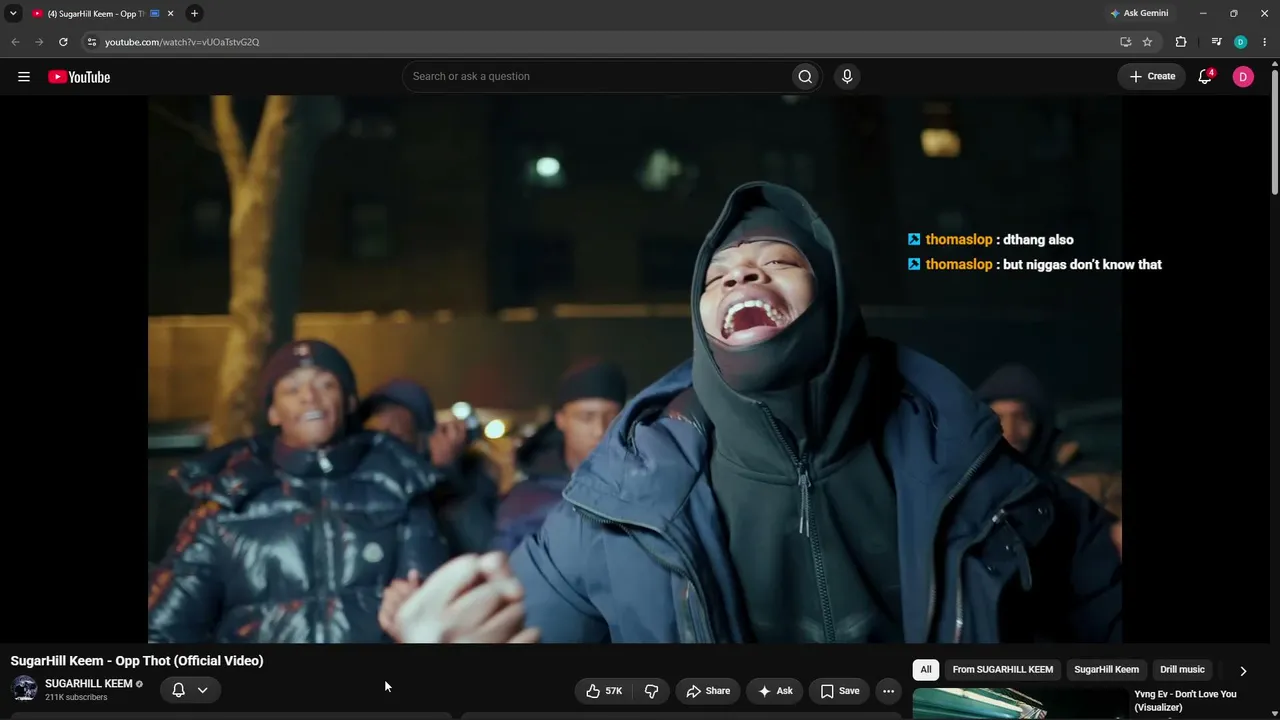Open more actions for the video
This screenshot has width=1280, height=720.
point(888,691)
